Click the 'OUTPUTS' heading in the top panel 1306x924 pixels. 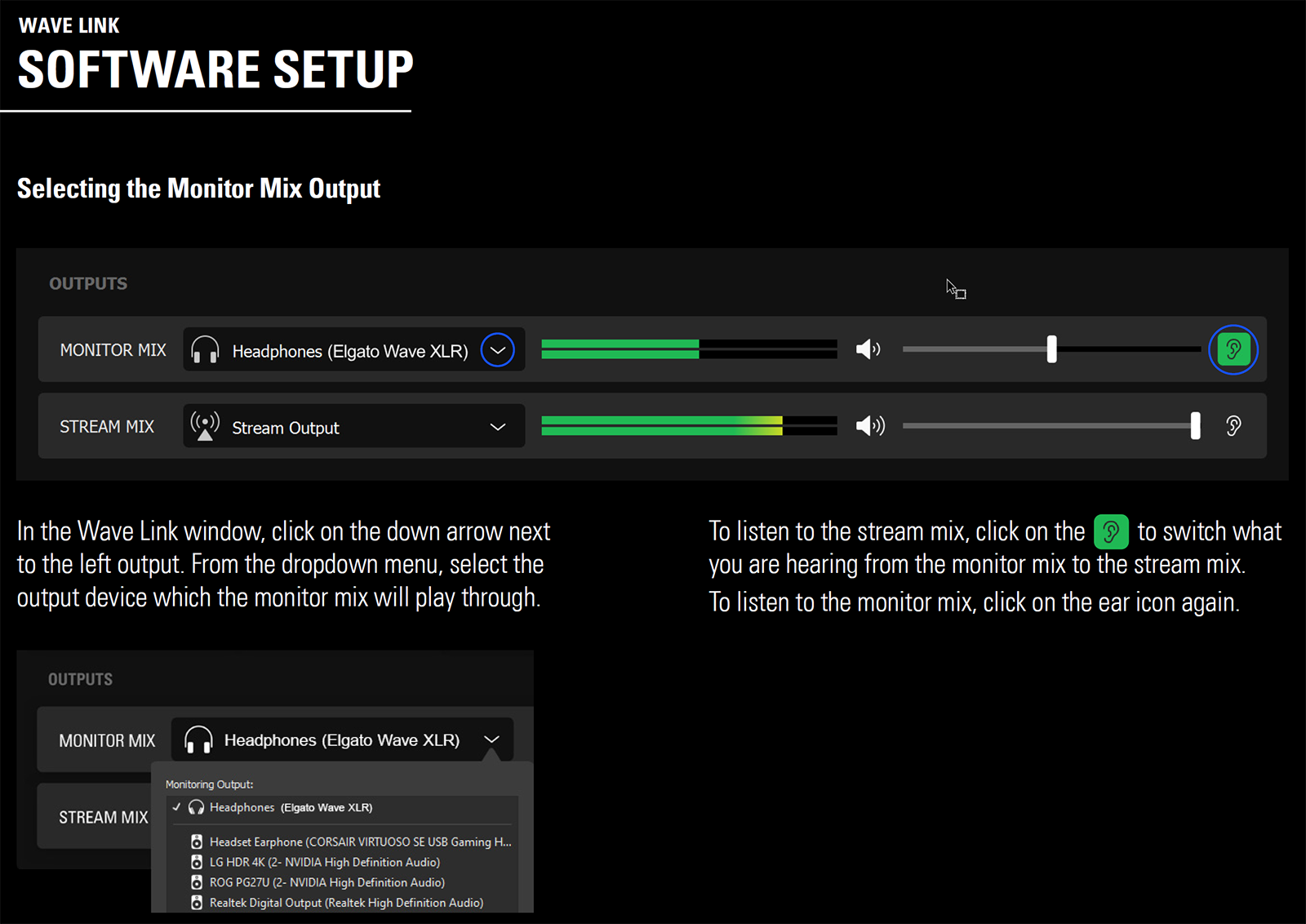88,284
